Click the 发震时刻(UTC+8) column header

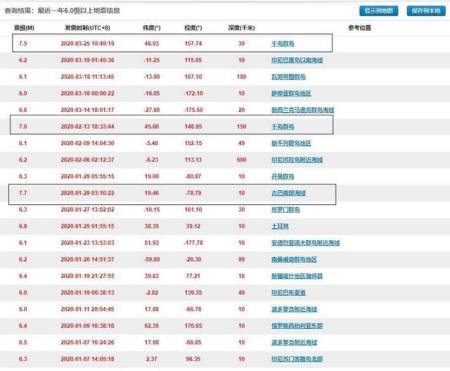[87, 28]
